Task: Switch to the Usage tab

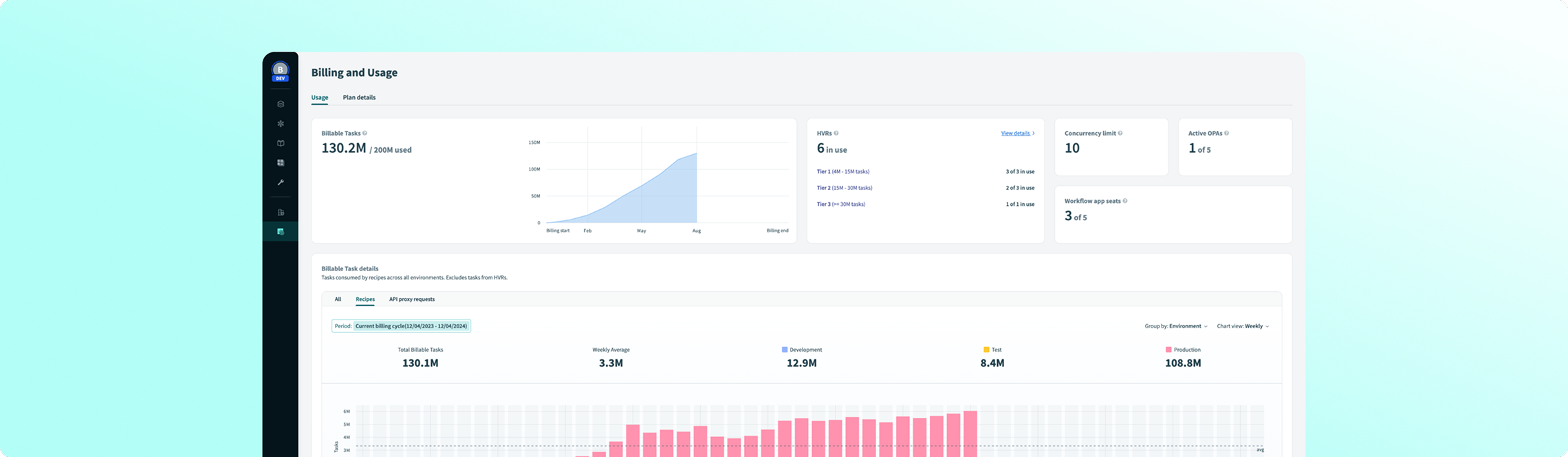Action: click(x=320, y=98)
